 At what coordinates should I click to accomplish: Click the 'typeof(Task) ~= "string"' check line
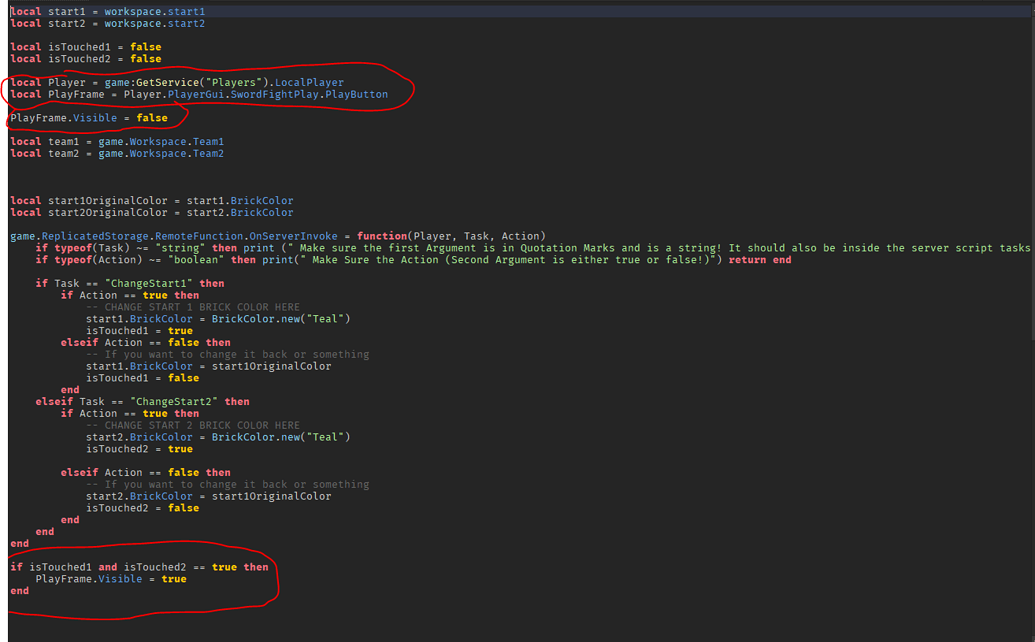[x=532, y=248]
